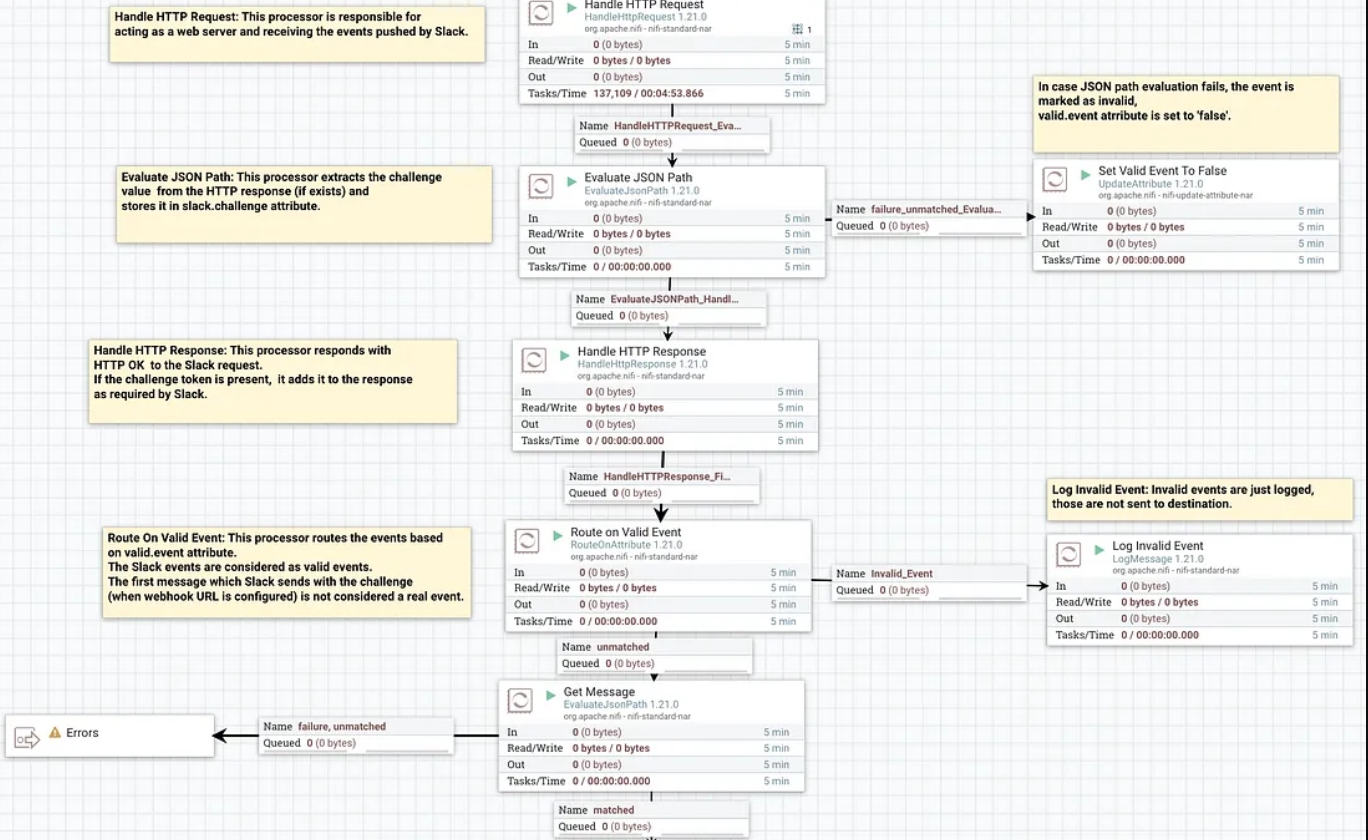Click the Handle HTTP Response processor icon
Image resolution: width=1368 pixels, height=840 pixels.
coord(533,360)
